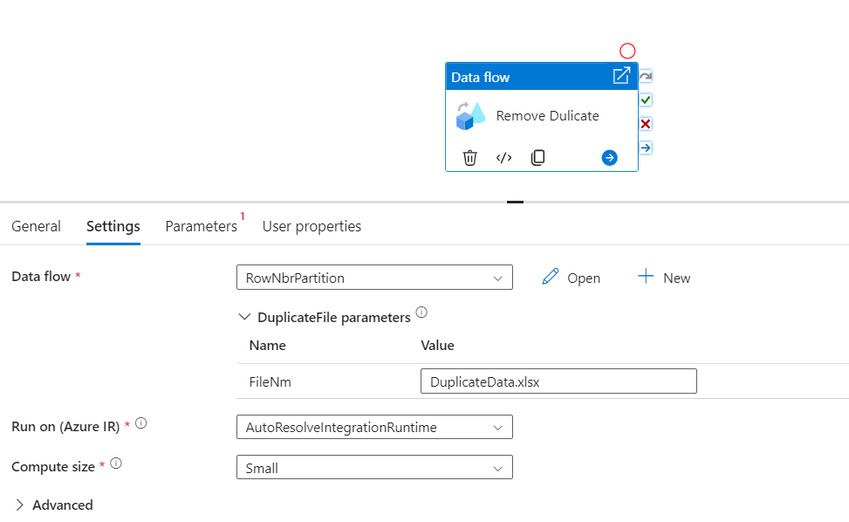
Task: Open the AutoResolveIntegrationRuntime dropdown
Action: (x=374, y=427)
